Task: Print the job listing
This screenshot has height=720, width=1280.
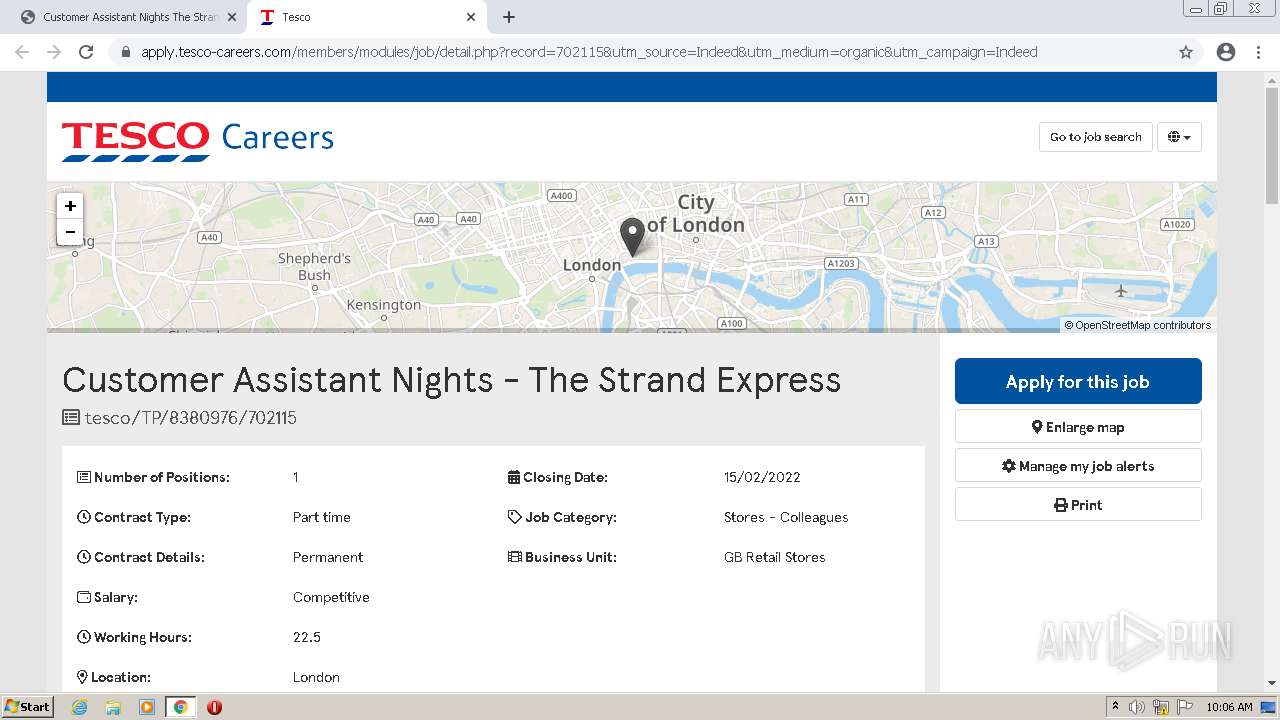Action: pos(1078,505)
